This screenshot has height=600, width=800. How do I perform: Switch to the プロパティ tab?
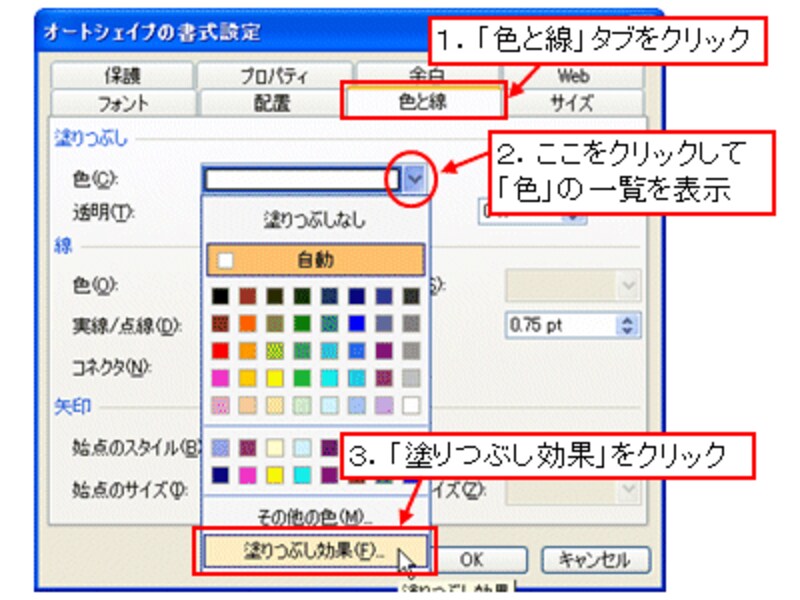274,76
